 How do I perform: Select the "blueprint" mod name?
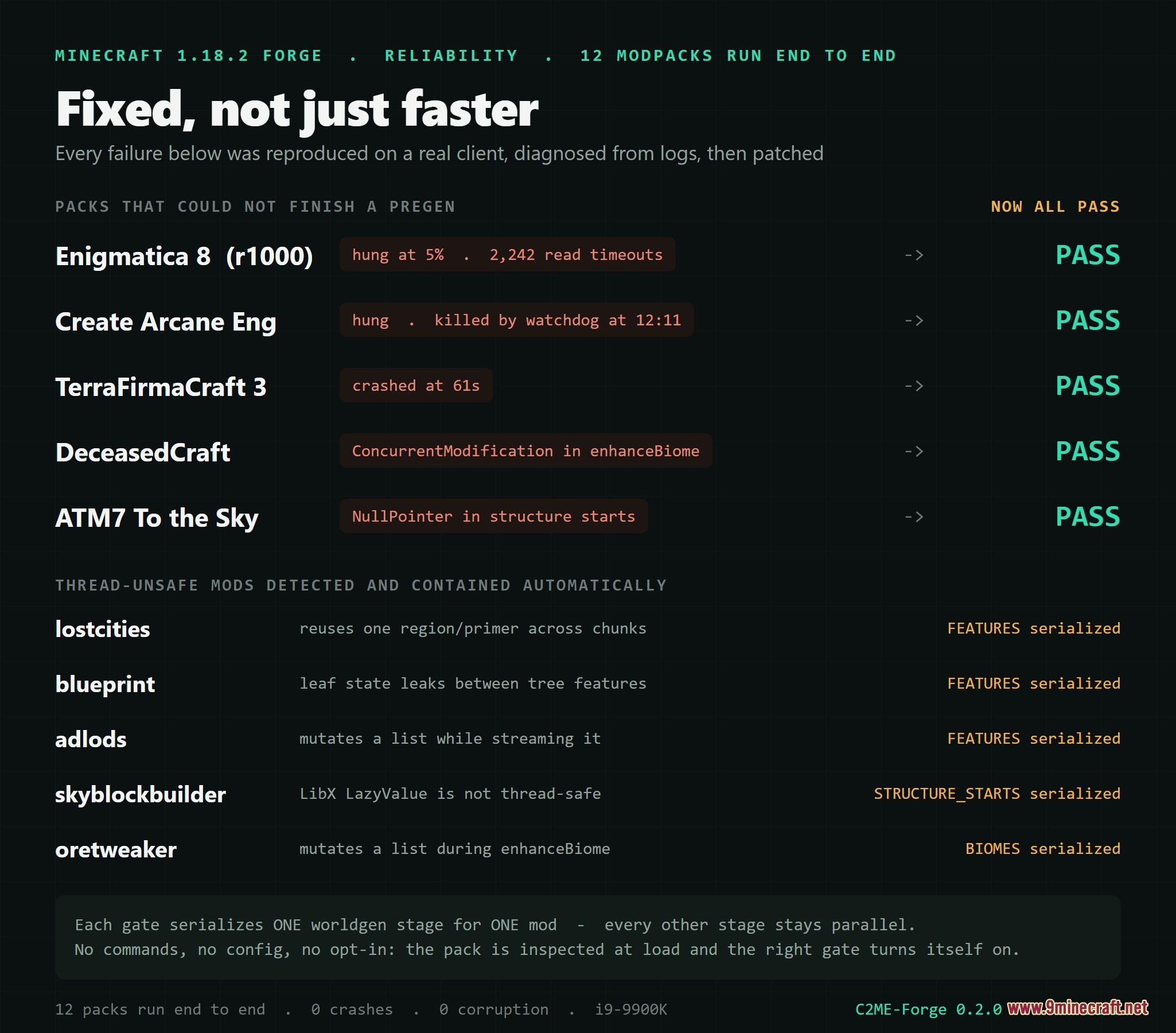105,684
